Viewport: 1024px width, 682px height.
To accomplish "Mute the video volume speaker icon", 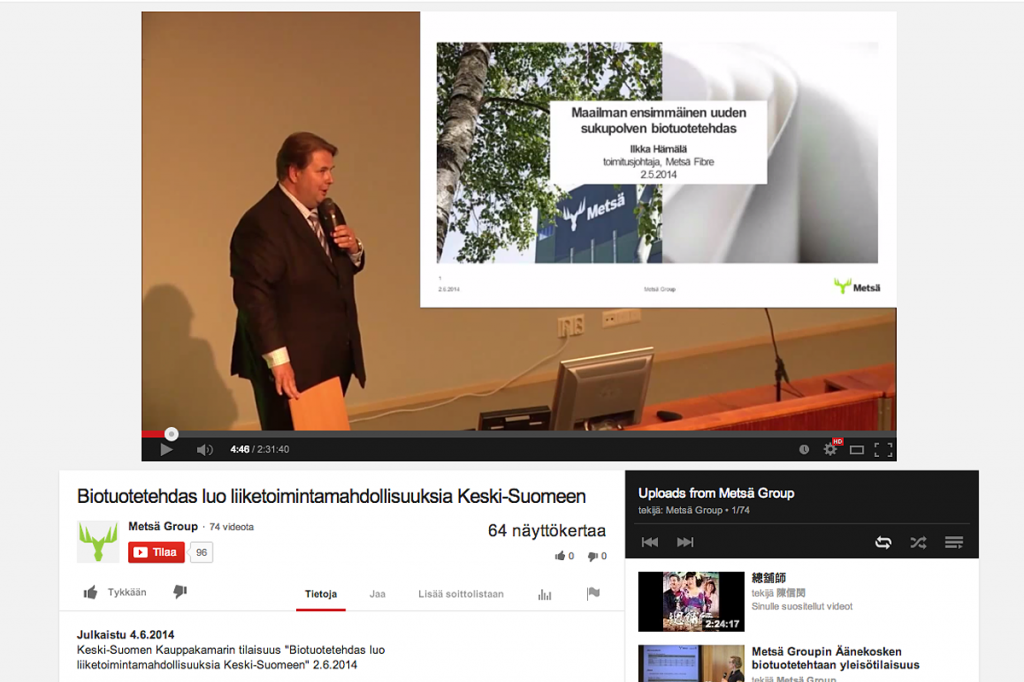I will pyautogui.click(x=204, y=449).
